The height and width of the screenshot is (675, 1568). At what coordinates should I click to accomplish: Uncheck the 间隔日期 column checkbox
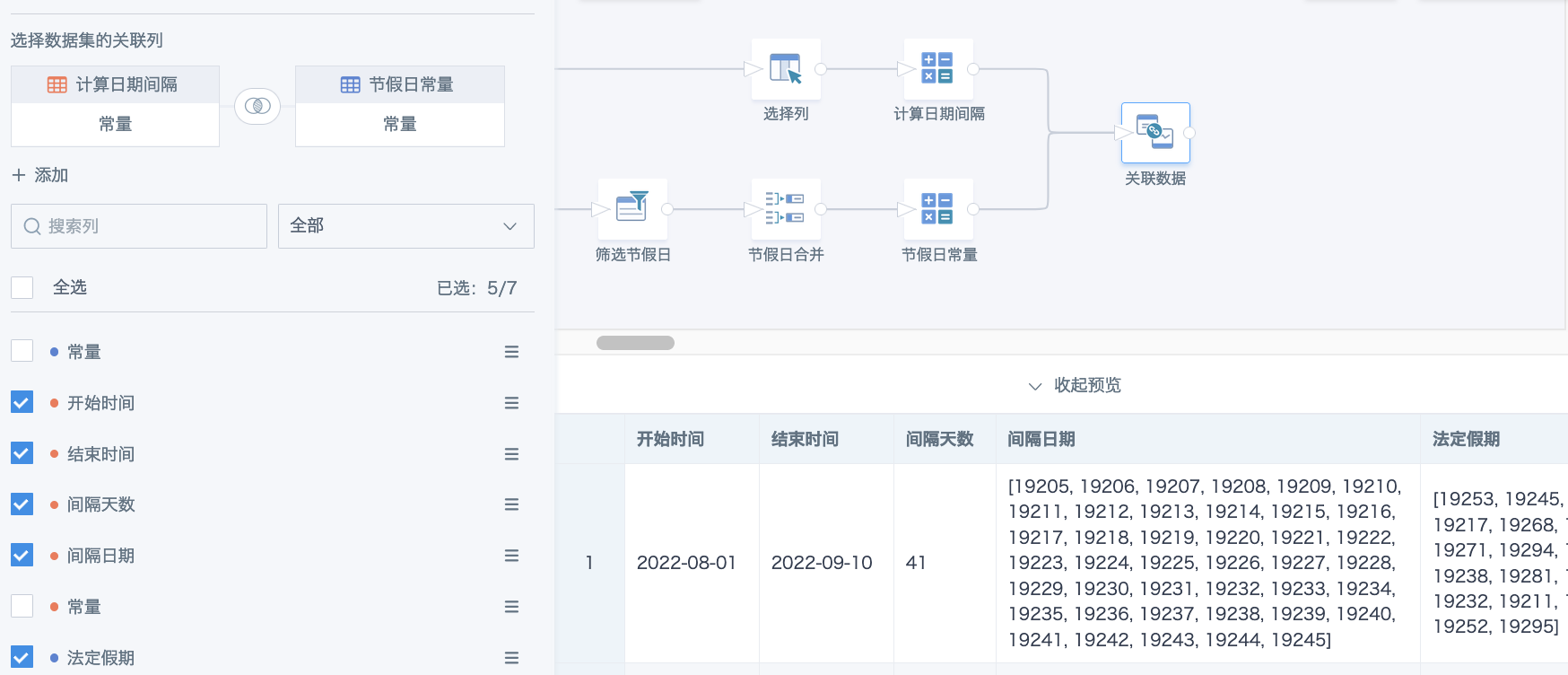[x=22, y=555]
